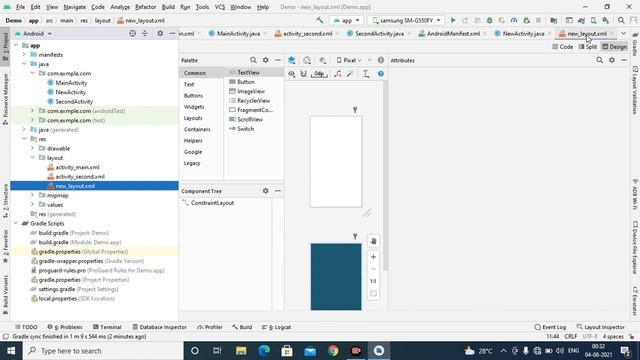The width and height of the screenshot is (640, 360).
Task: Click the guidelines icon
Action: (366, 74)
